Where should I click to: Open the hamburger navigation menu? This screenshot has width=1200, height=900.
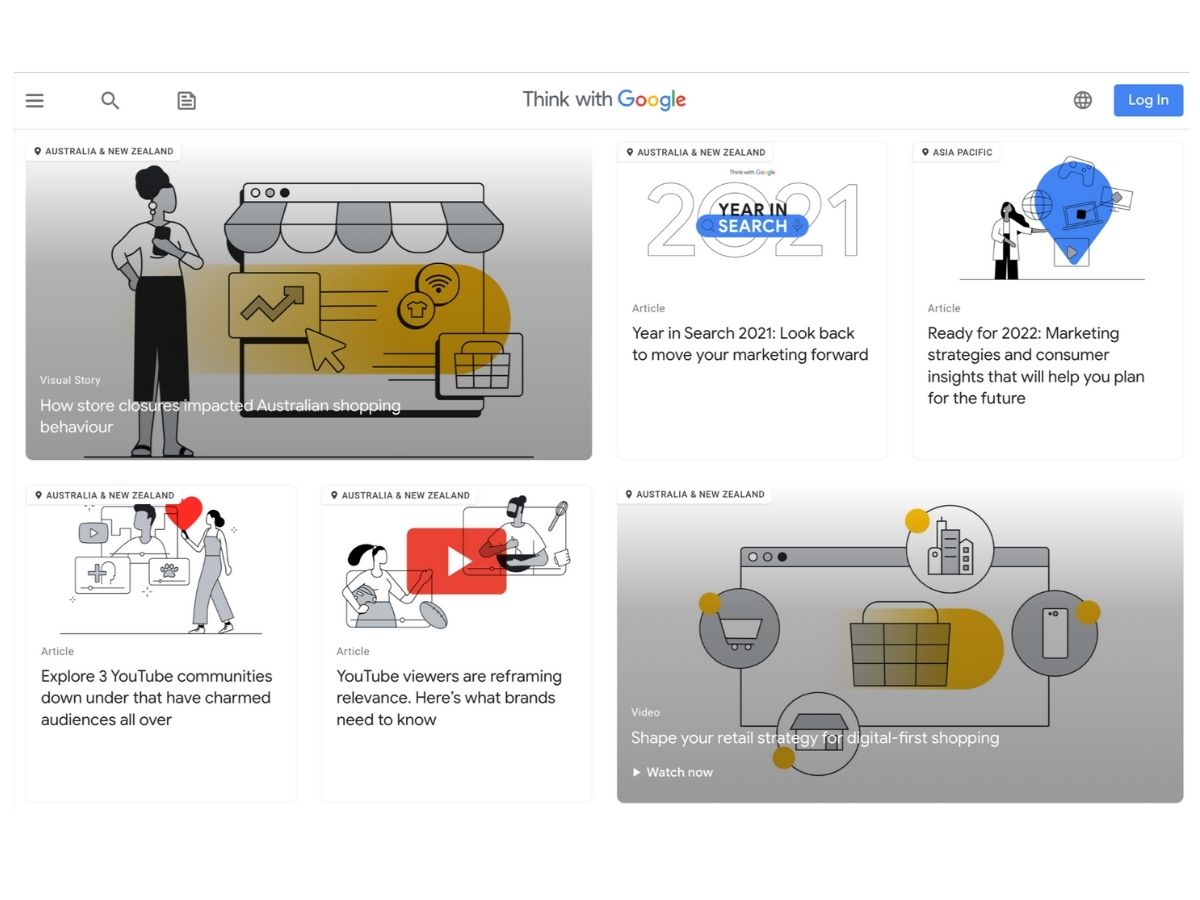point(35,100)
